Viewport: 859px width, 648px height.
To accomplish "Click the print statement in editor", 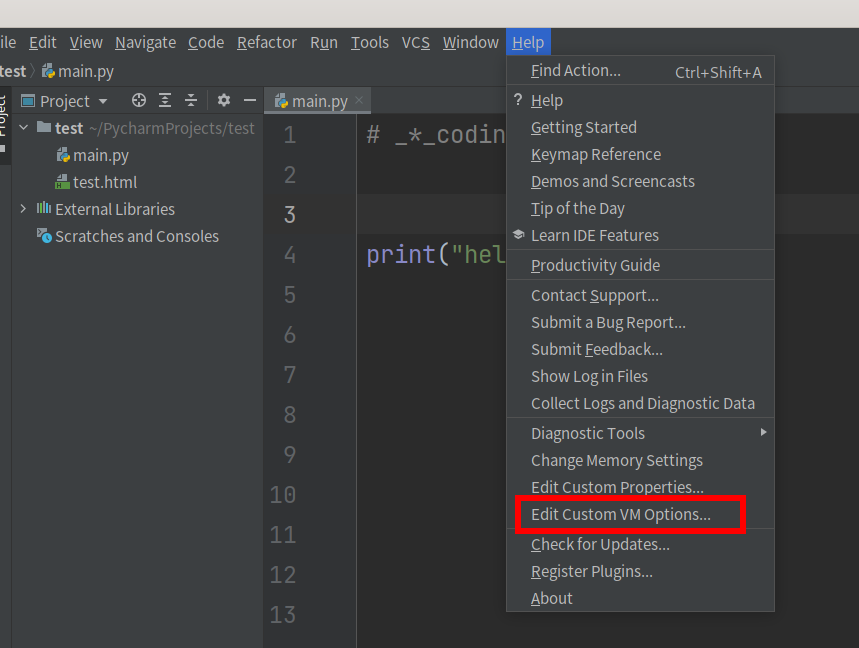I will coord(435,255).
